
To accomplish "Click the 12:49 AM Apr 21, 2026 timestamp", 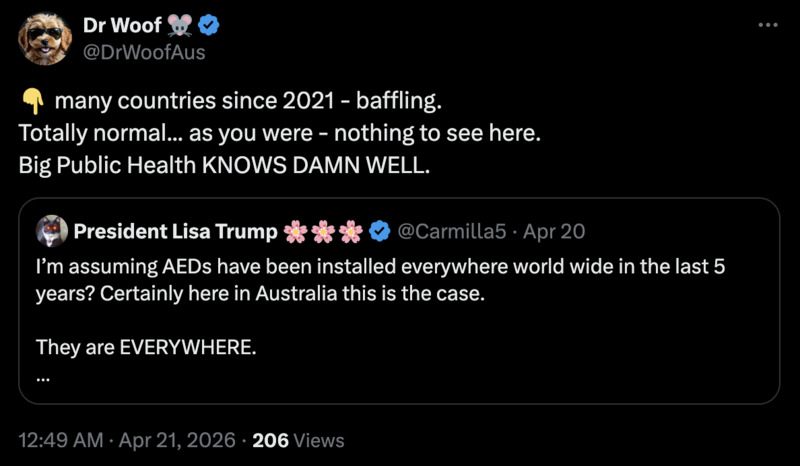I will [x=128, y=440].
